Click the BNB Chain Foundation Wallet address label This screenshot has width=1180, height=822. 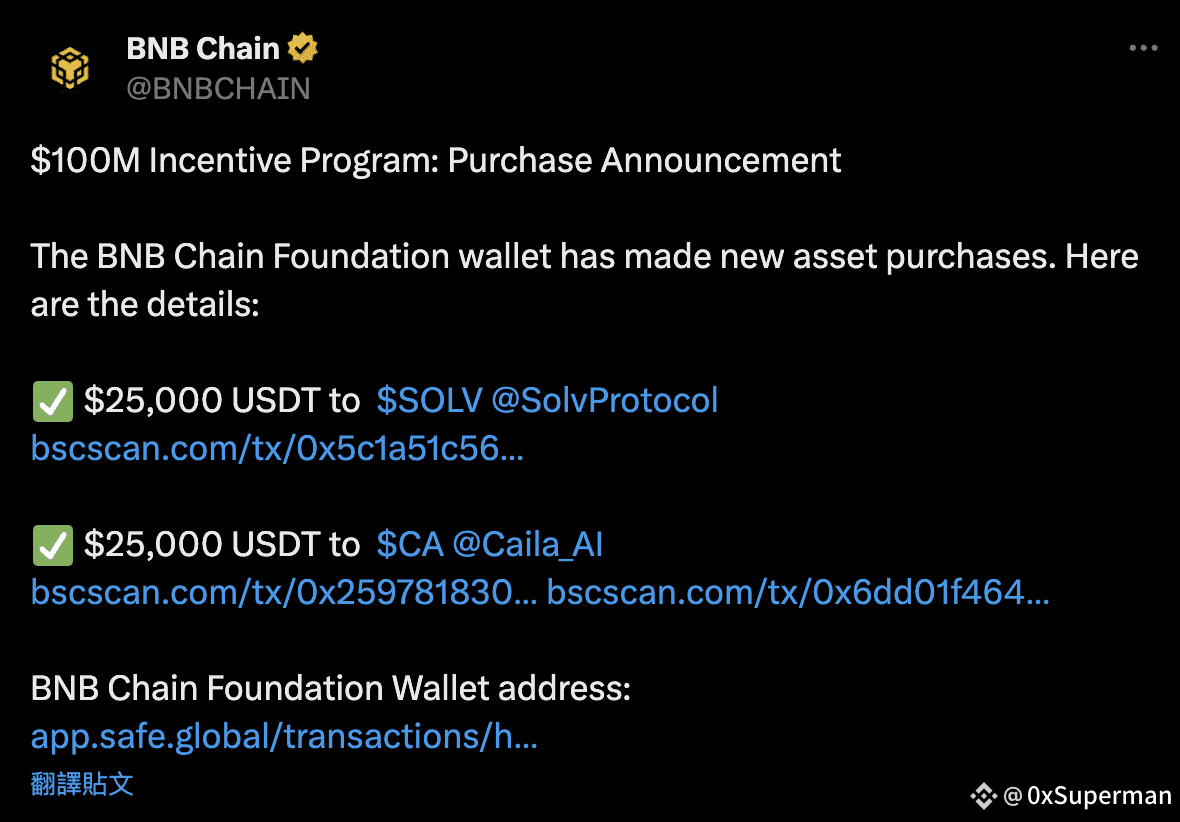[x=330, y=690]
